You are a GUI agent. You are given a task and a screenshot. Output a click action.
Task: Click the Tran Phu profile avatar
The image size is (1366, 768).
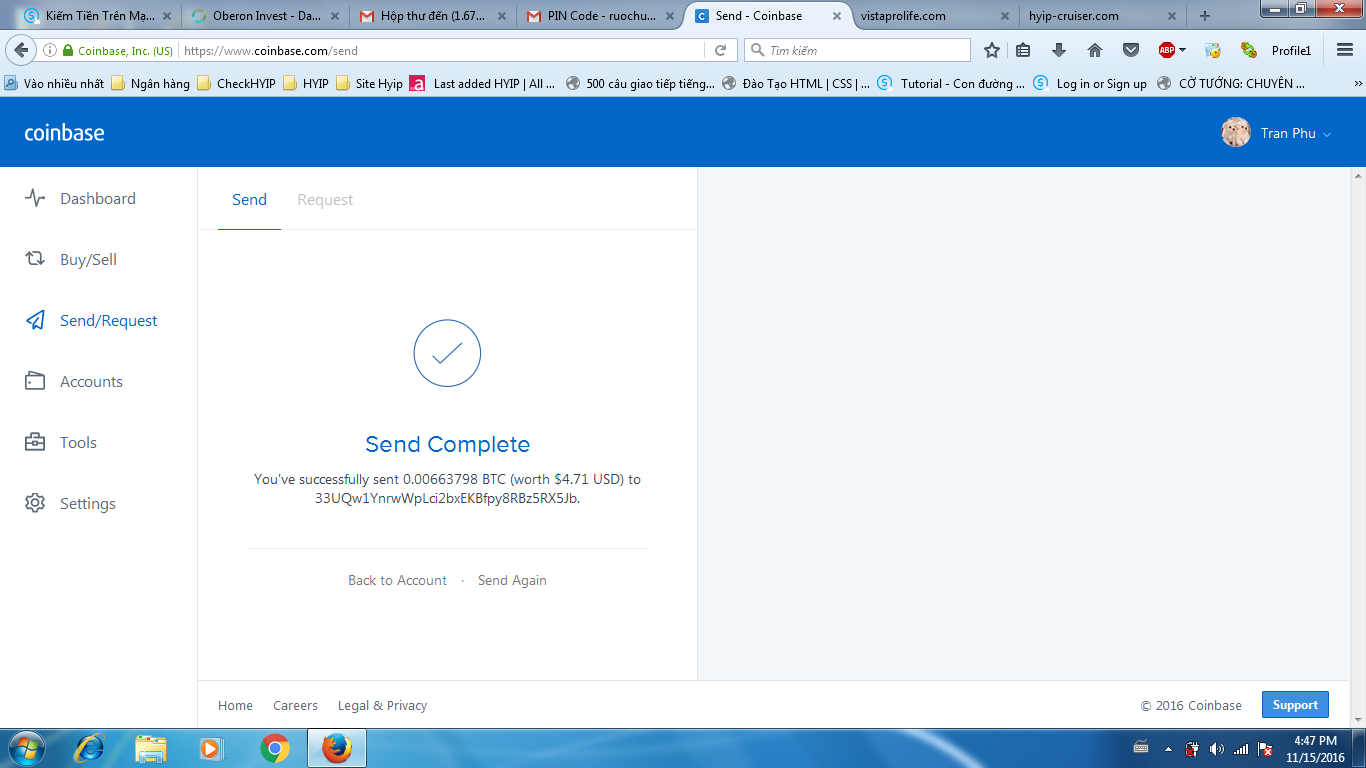[1236, 133]
